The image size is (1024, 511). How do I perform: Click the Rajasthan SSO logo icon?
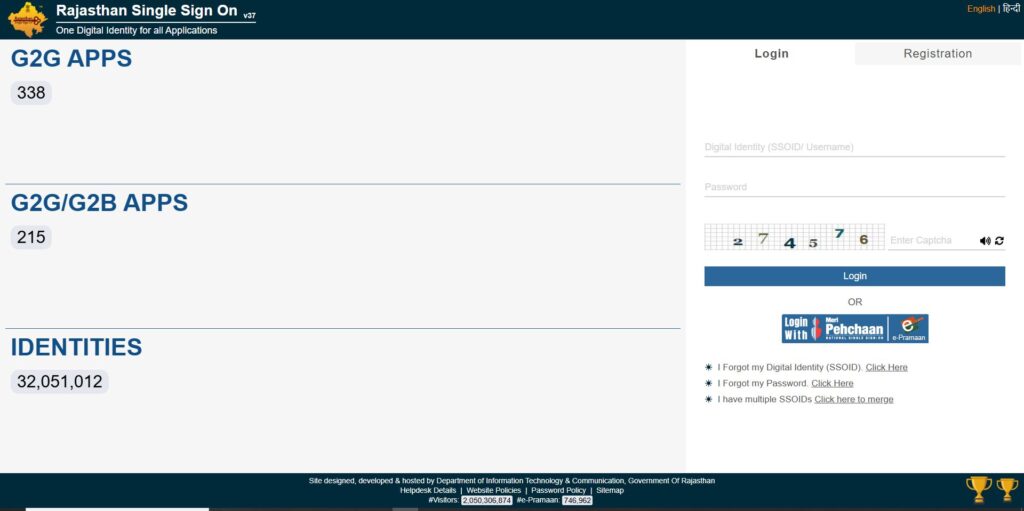[27, 19]
